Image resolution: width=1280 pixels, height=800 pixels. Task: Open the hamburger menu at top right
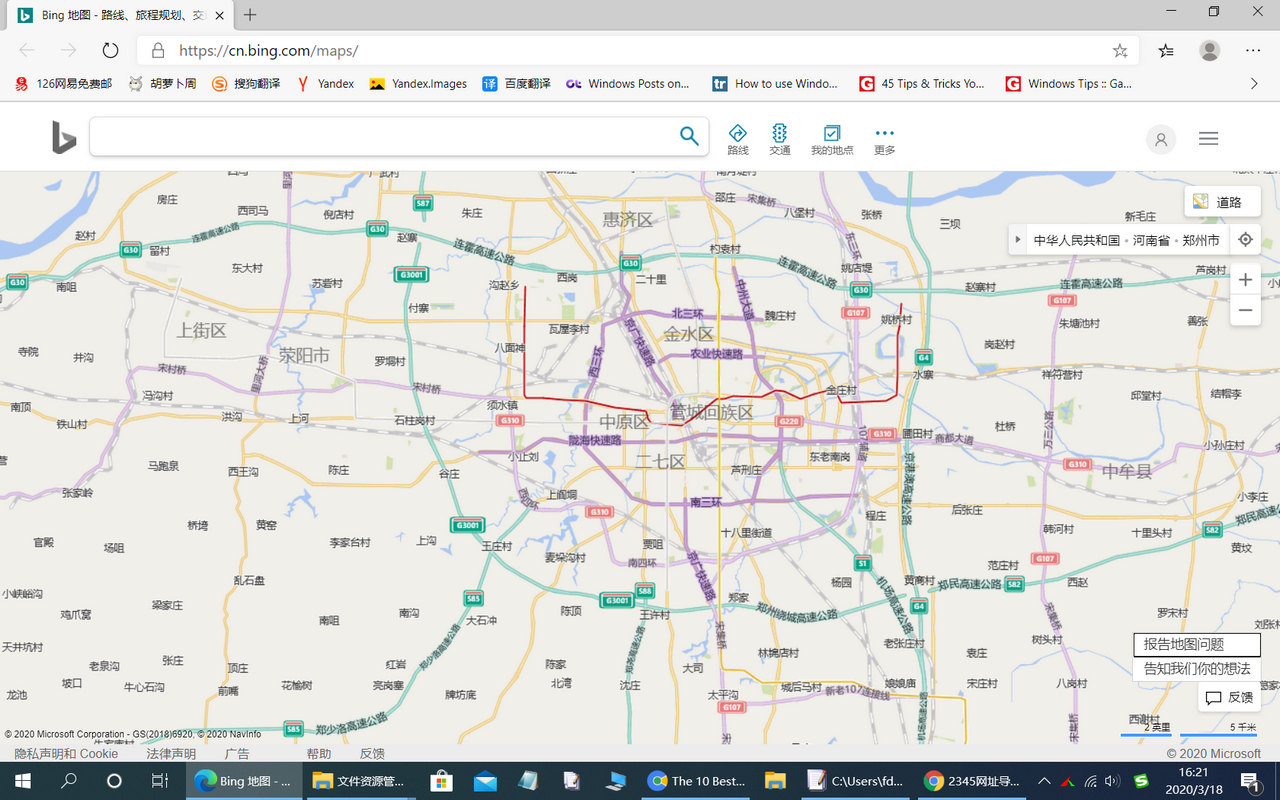pyautogui.click(x=1208, y=138)
